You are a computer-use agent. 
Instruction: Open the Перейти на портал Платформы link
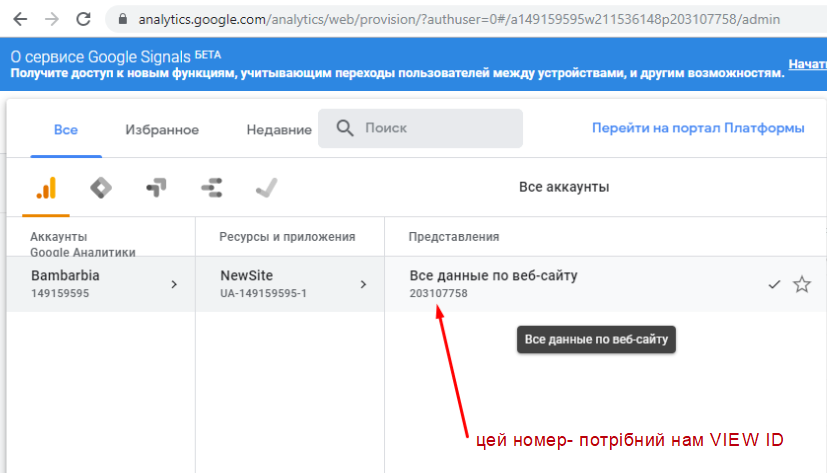[x=698, y=128]
